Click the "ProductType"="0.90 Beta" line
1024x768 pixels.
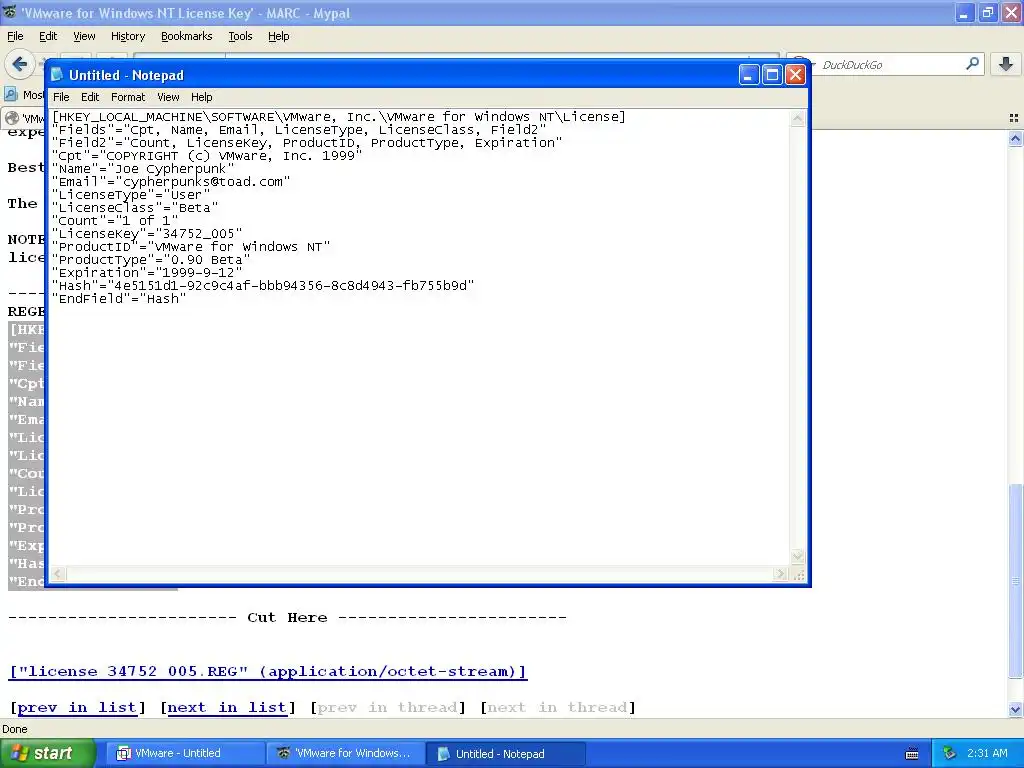tap(151, 260)
